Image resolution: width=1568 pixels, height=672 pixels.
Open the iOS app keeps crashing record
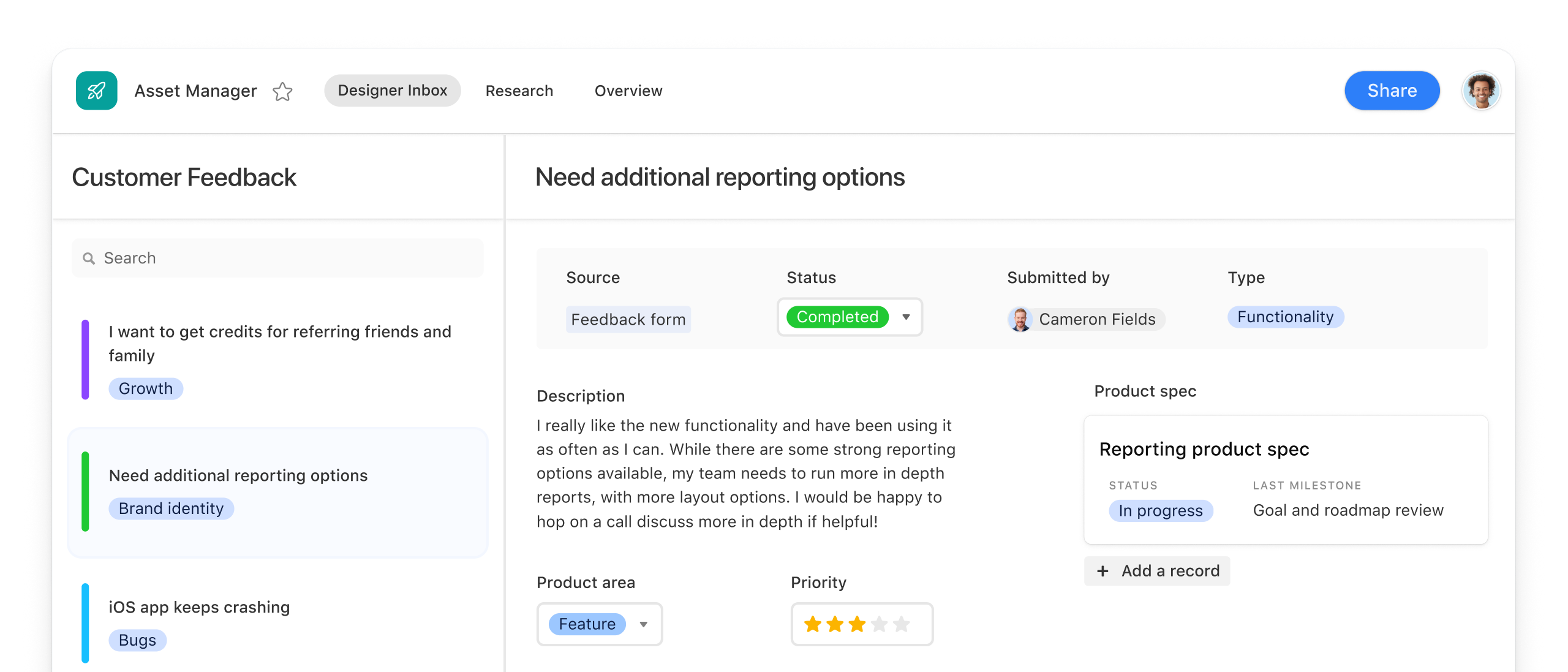coord(199,607)
